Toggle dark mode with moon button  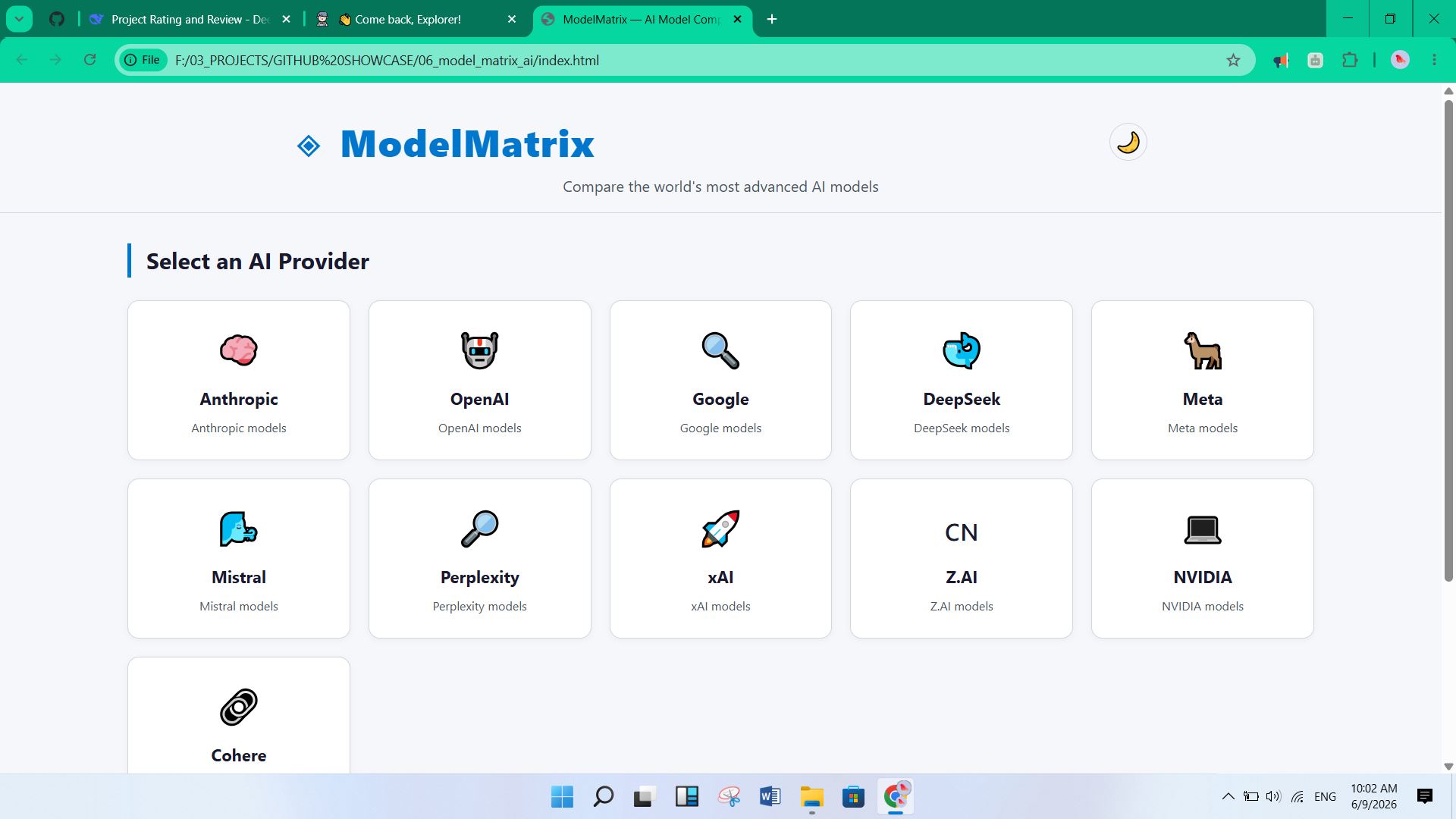point(1128,142)
